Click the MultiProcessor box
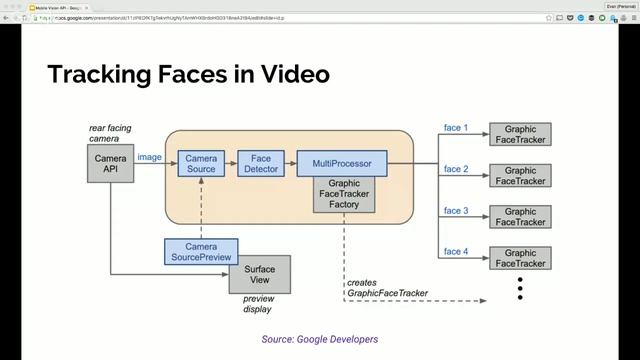Image resolution: width=640 pixels, height=360 pixels. tap(342, 163)
